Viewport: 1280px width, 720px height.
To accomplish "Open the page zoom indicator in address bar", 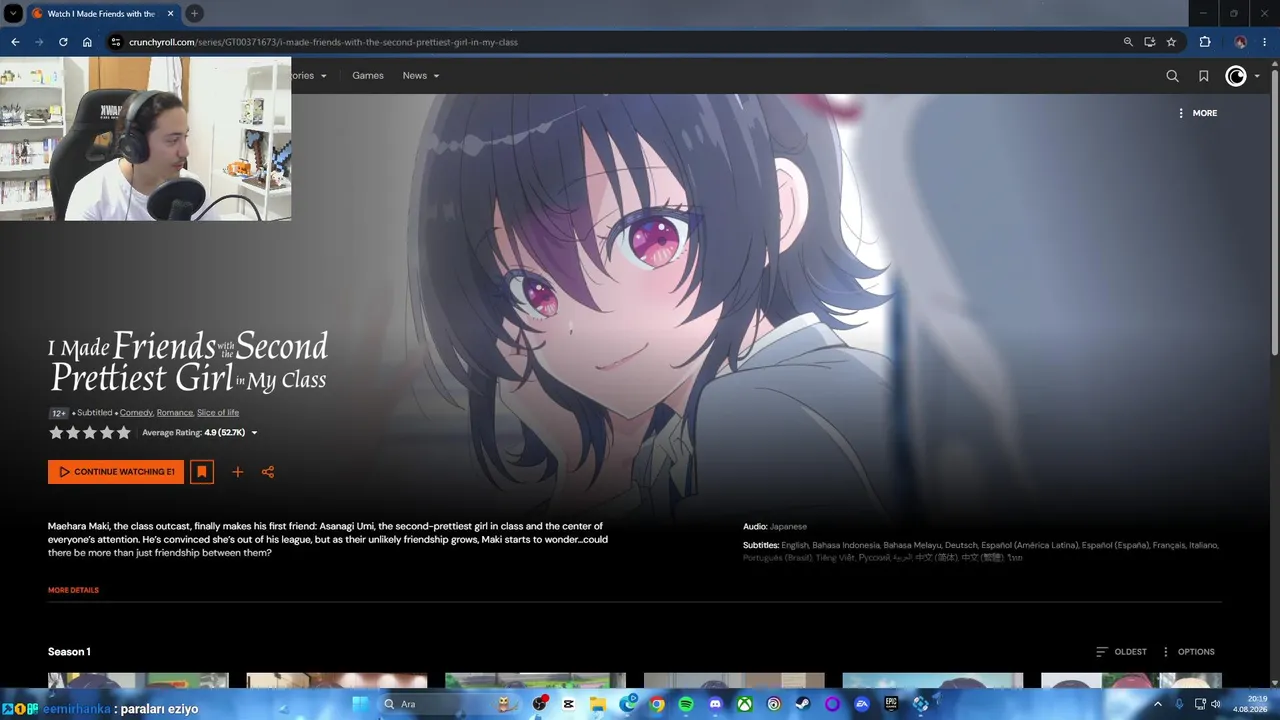I will point(1128,42).
